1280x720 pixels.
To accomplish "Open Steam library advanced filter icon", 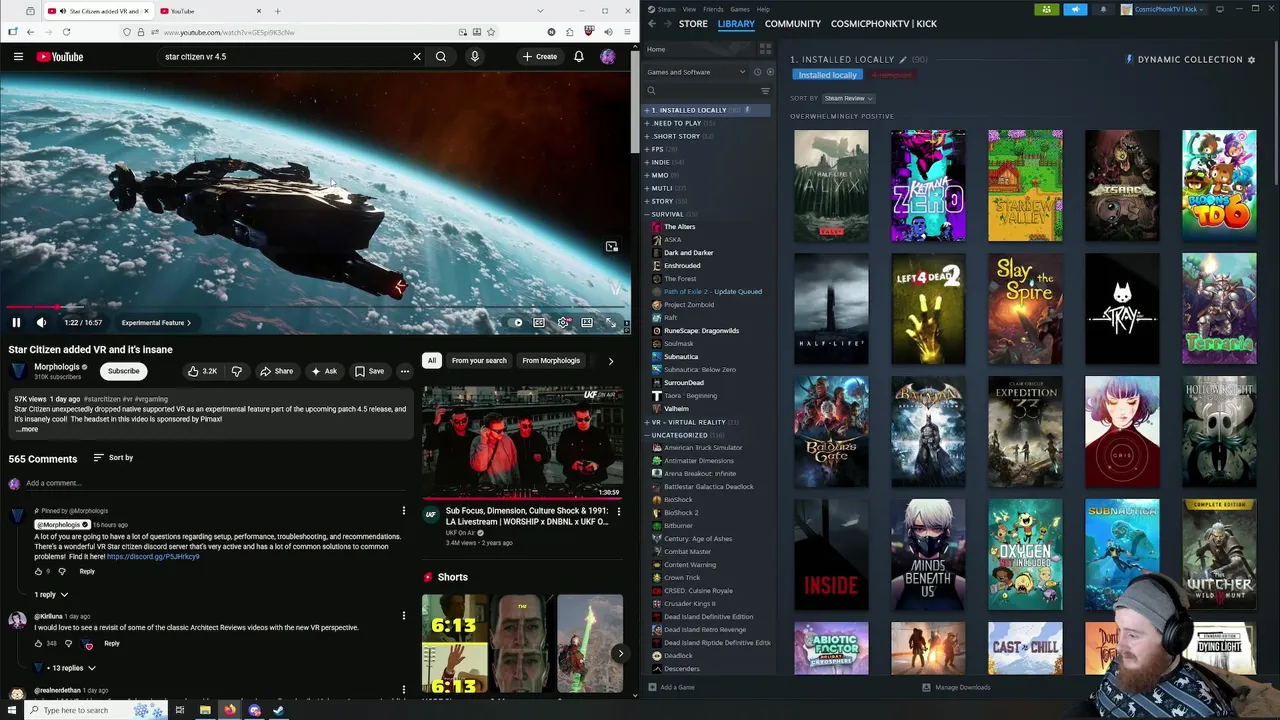I will pos(765,91).
